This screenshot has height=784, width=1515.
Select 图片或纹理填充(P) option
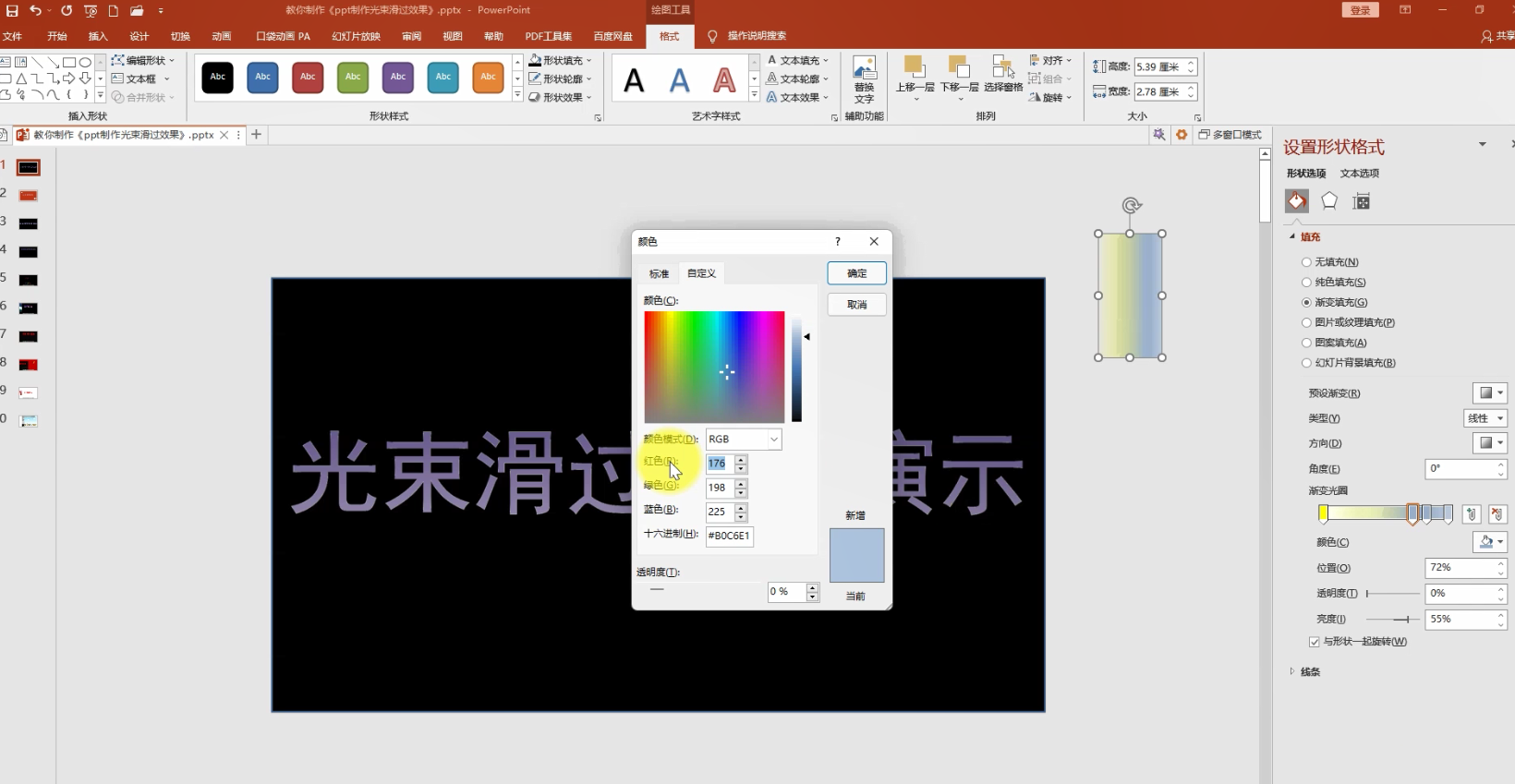[1349, 323]
